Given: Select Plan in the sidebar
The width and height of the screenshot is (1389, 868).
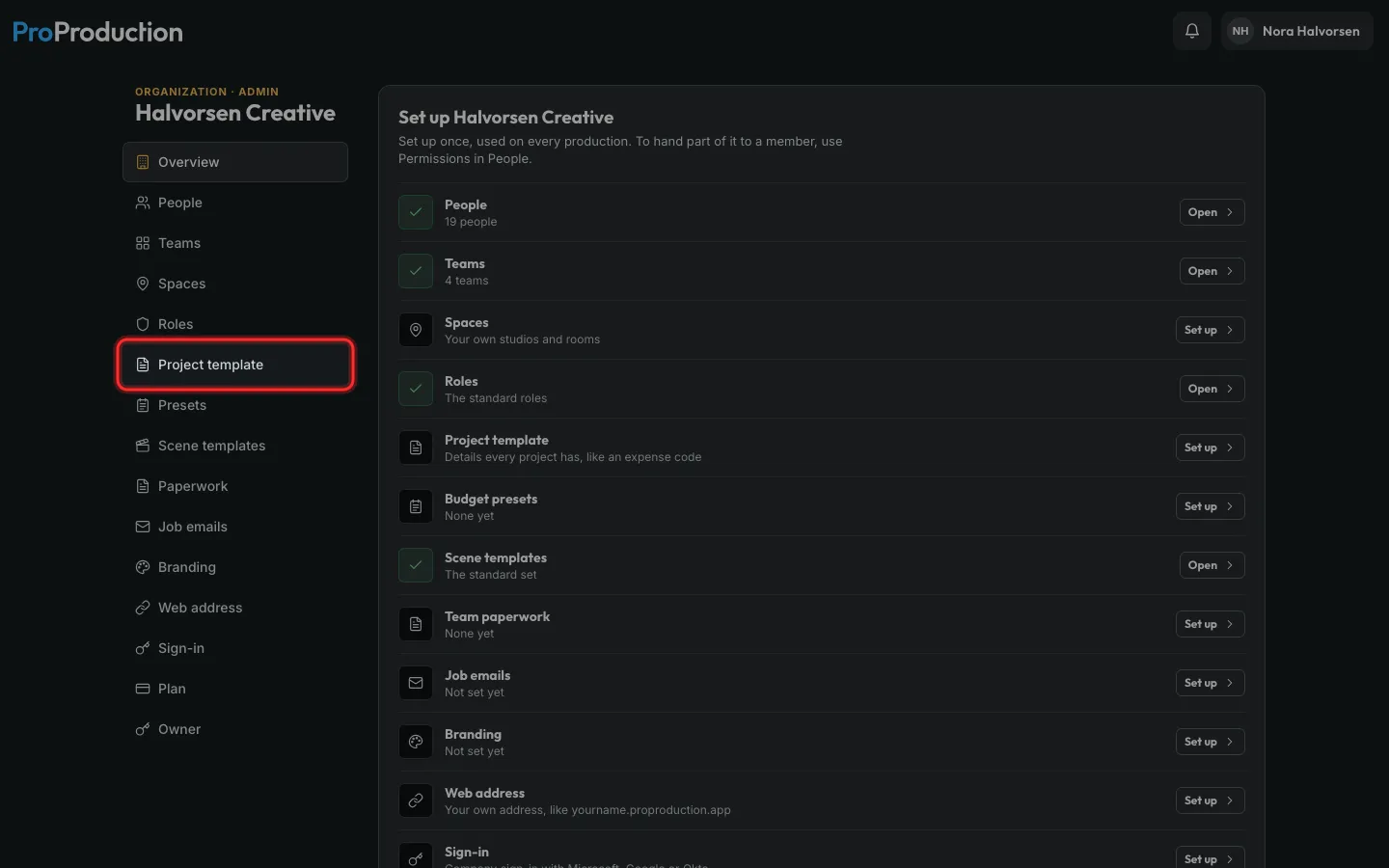Looking at the screenshot, I should [x=235, y=689].
